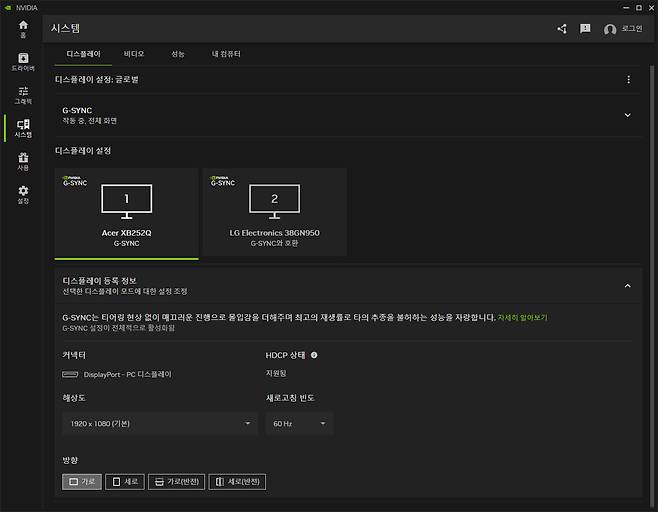This screenshot has width=658, height=512.
Task: Click the feedback notification icon
Action: pos(585,29)
